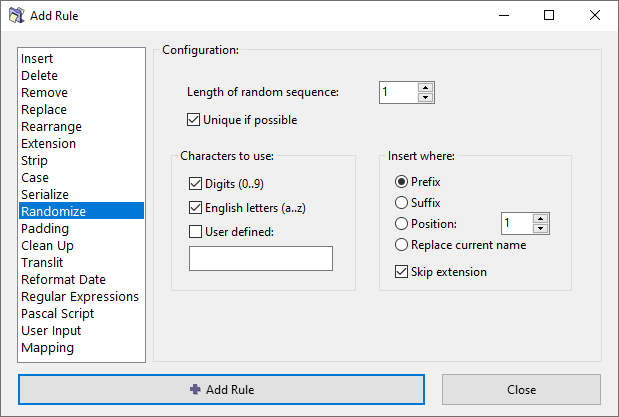Enable the User defined characters checkbox
Viewport: 619px width, 417px height.
point(196,232)
